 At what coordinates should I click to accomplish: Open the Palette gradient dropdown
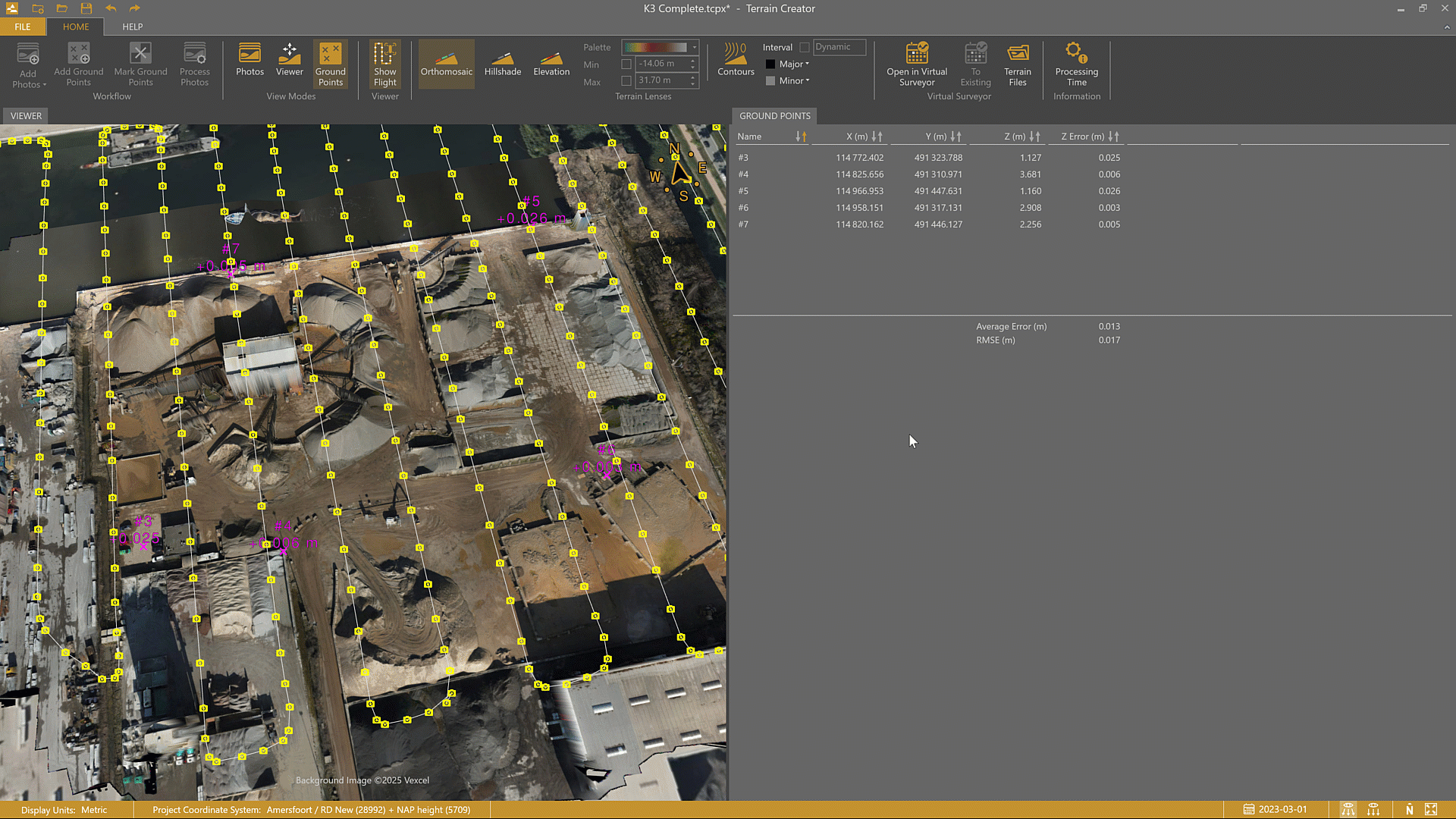pos(694,48)
